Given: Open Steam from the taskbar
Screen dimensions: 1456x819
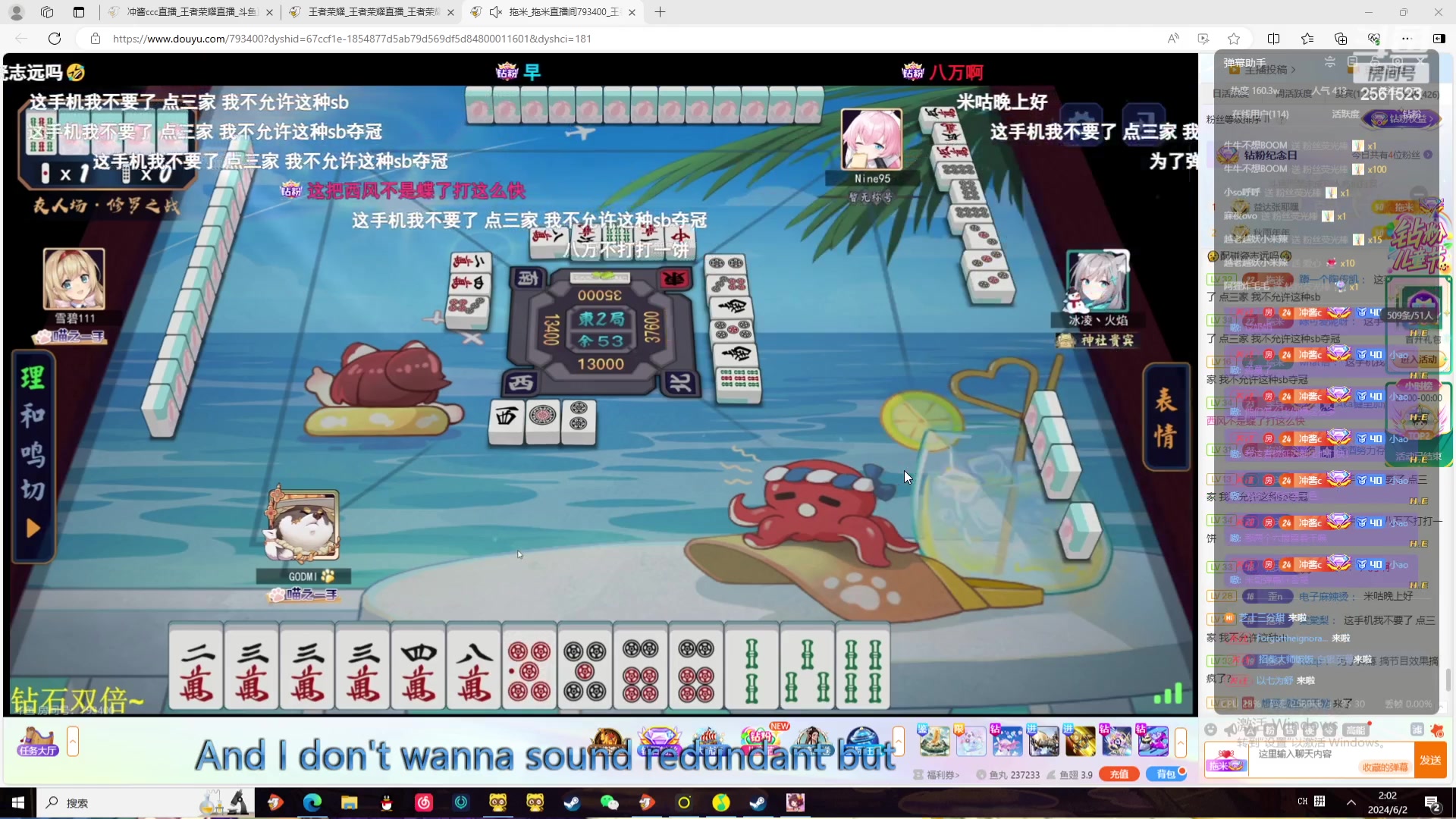Looking at the screenshot, I should click(x=572, y=802).
